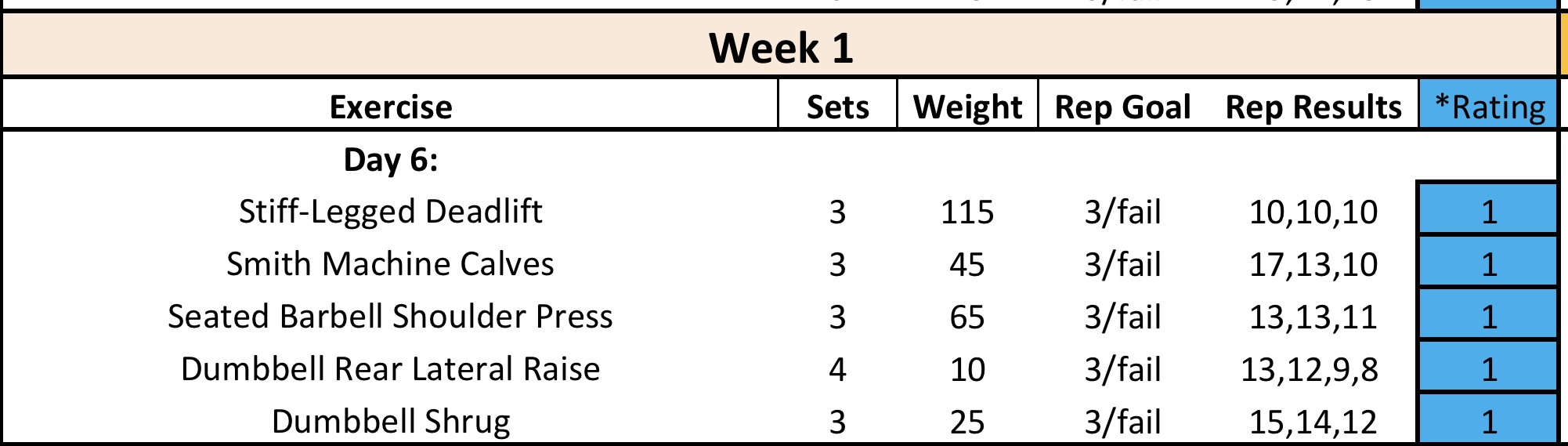
Task: Select sets value 4 for Rear Lateral Raise
Action: 837,369
